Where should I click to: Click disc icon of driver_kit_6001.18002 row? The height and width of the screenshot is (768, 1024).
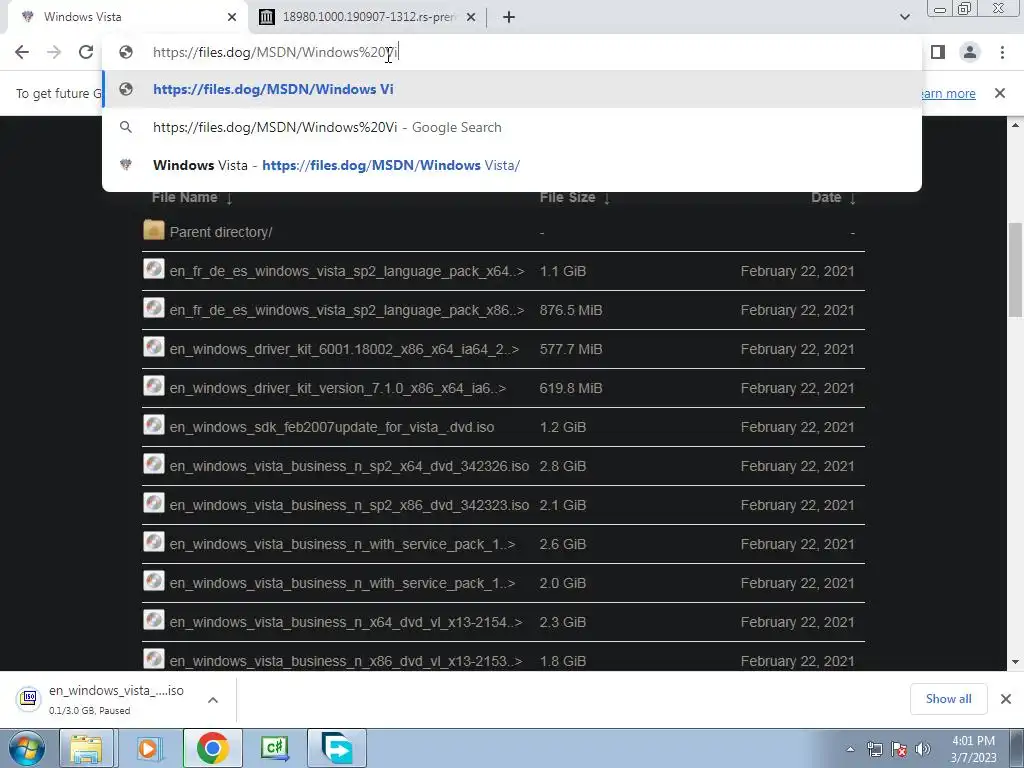[153, 347]
